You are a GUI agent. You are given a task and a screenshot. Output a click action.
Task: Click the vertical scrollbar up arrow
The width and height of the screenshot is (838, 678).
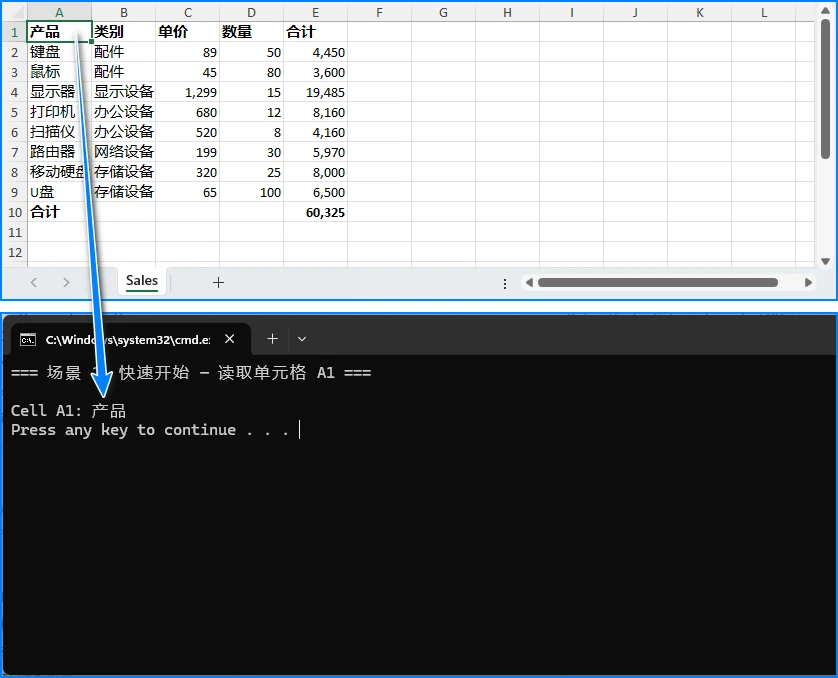tap(825, 11)
